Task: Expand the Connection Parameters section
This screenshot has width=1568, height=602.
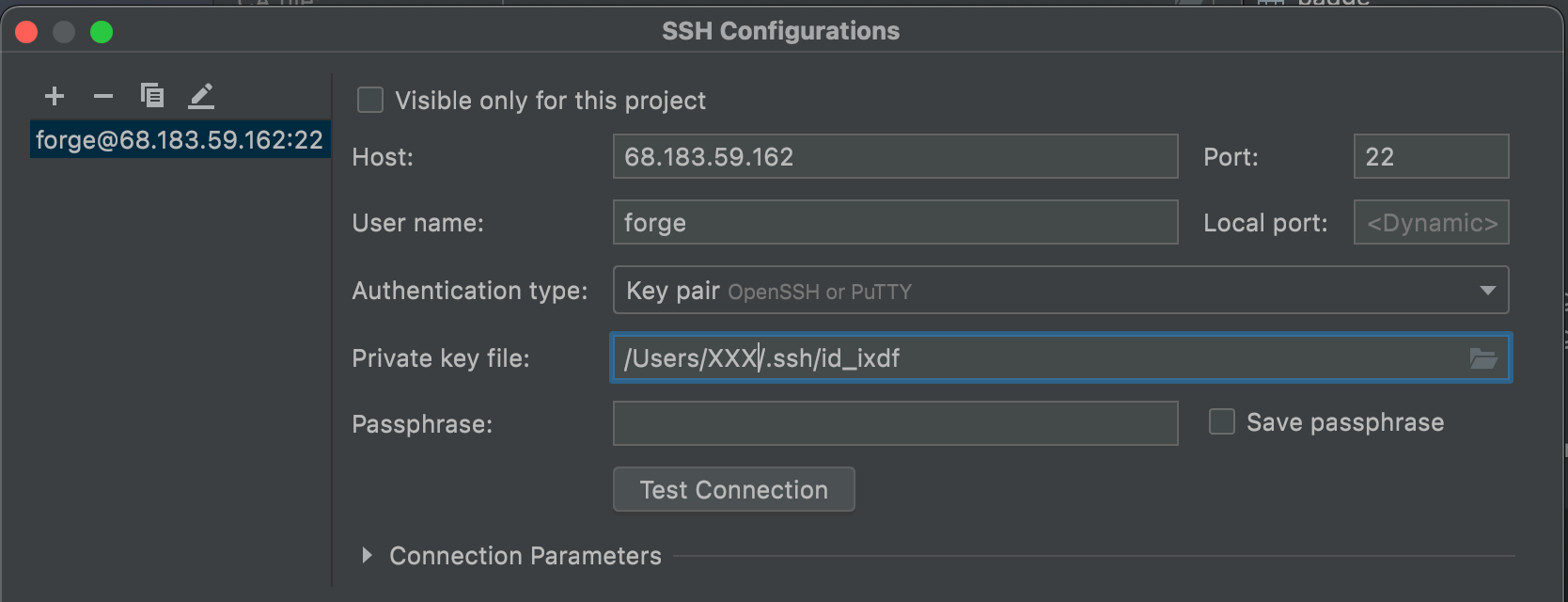Action: pyautogui.click(x=368, y=556)
